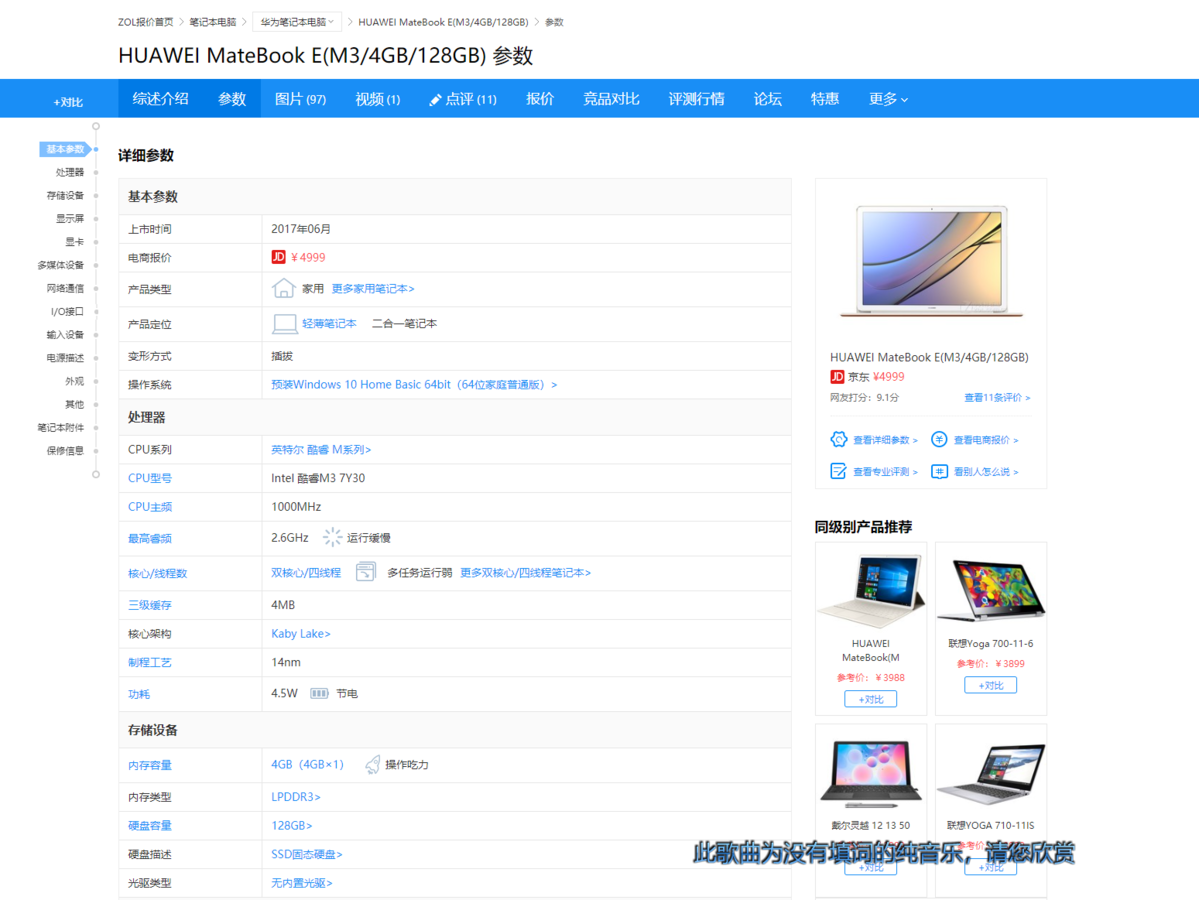Viewport: 1199px width, 900px height.
Task: Jump to 保修信息 in side navigation
Action: [65, 450]
